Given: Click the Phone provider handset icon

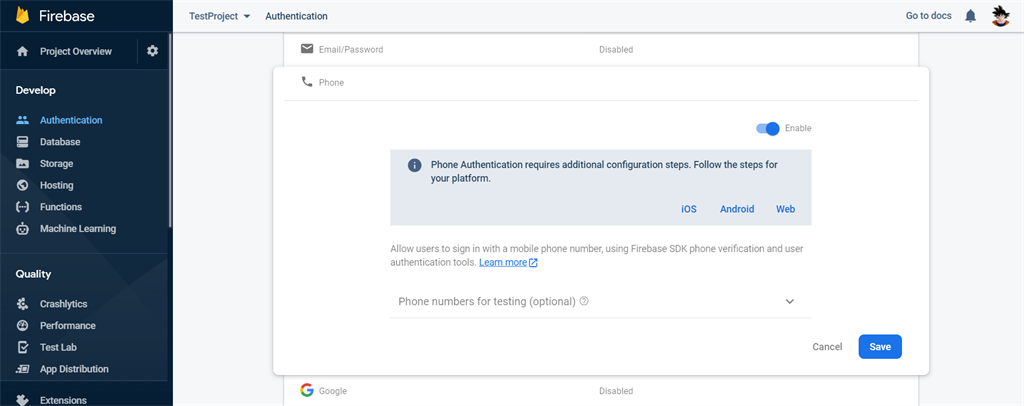Looking at the screenshot, I should click(x=307, y=82).
